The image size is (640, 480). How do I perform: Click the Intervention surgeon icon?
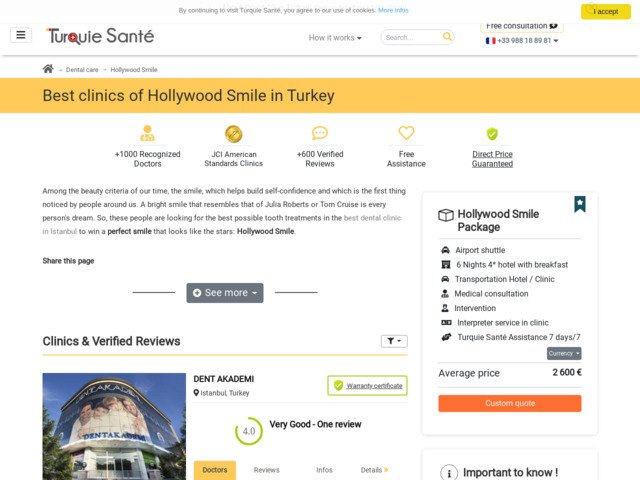(x=445, y=308)
